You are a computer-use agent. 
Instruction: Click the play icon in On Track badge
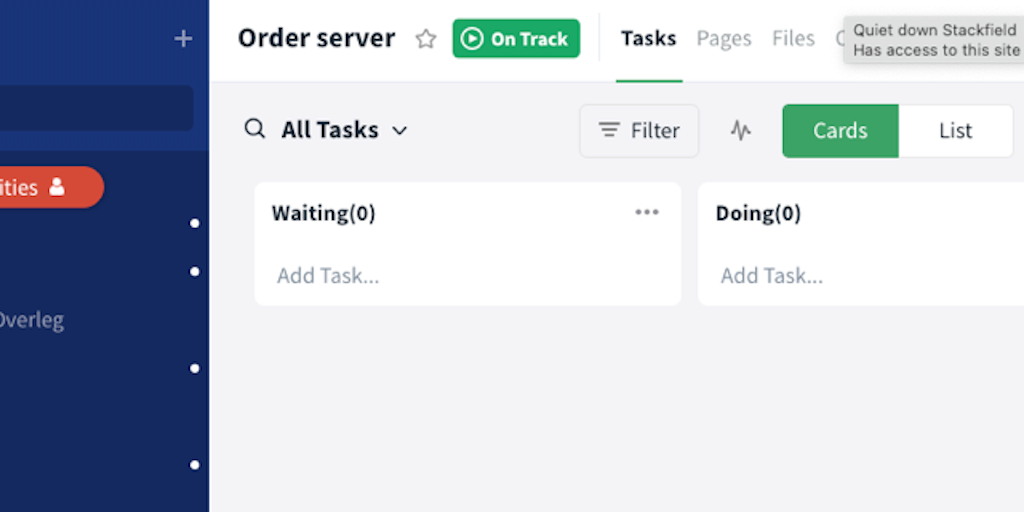pyautogui.click(x=470, y=39)
